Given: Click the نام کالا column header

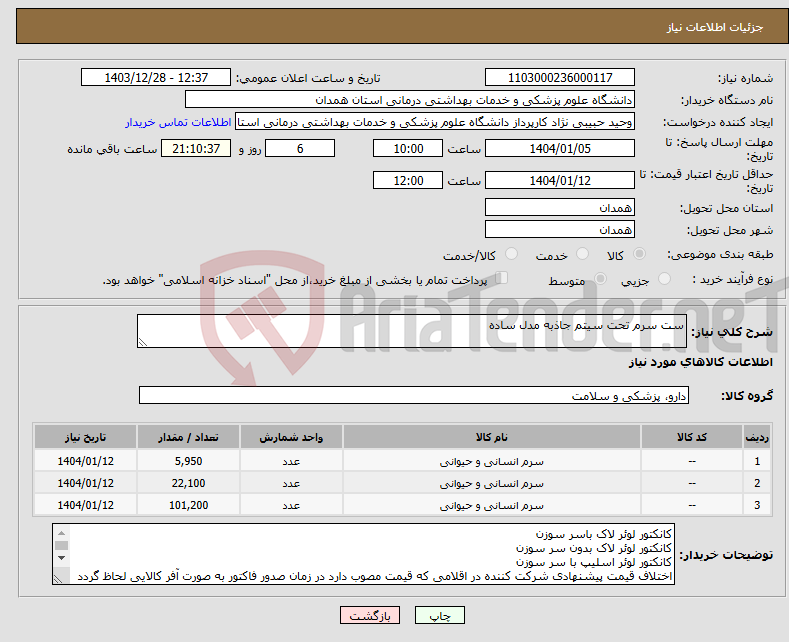Looking at the screenshot, I should pos(492,437).
